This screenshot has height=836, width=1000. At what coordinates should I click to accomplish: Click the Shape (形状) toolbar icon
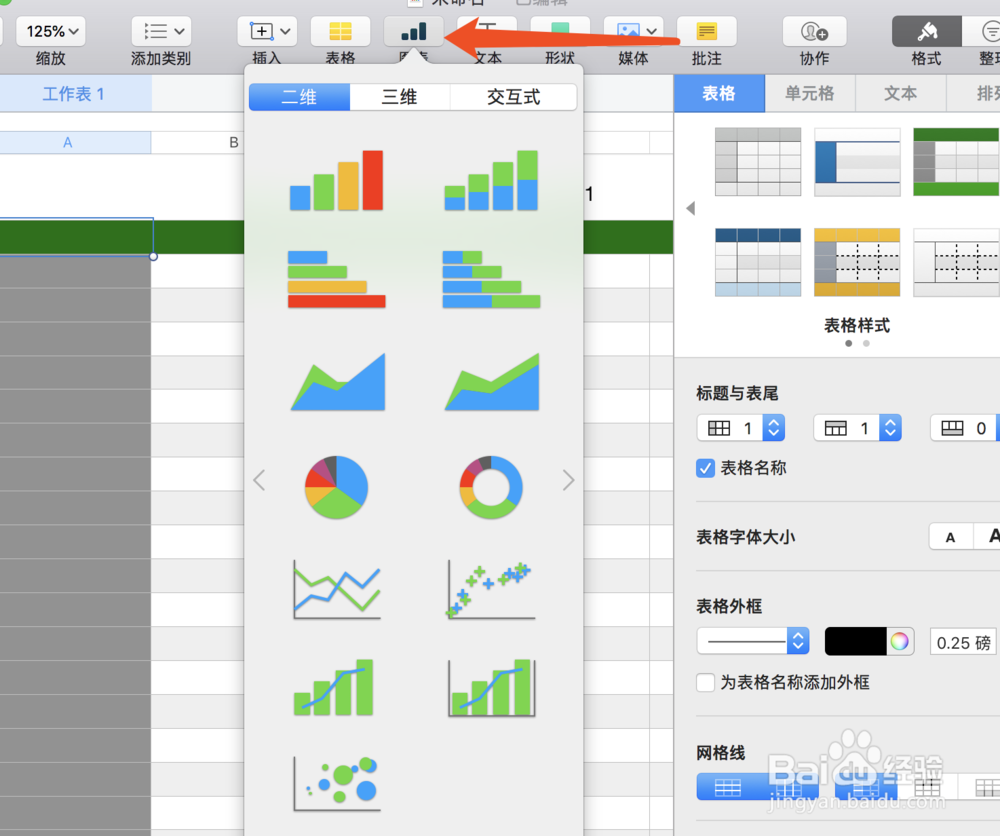560,31
